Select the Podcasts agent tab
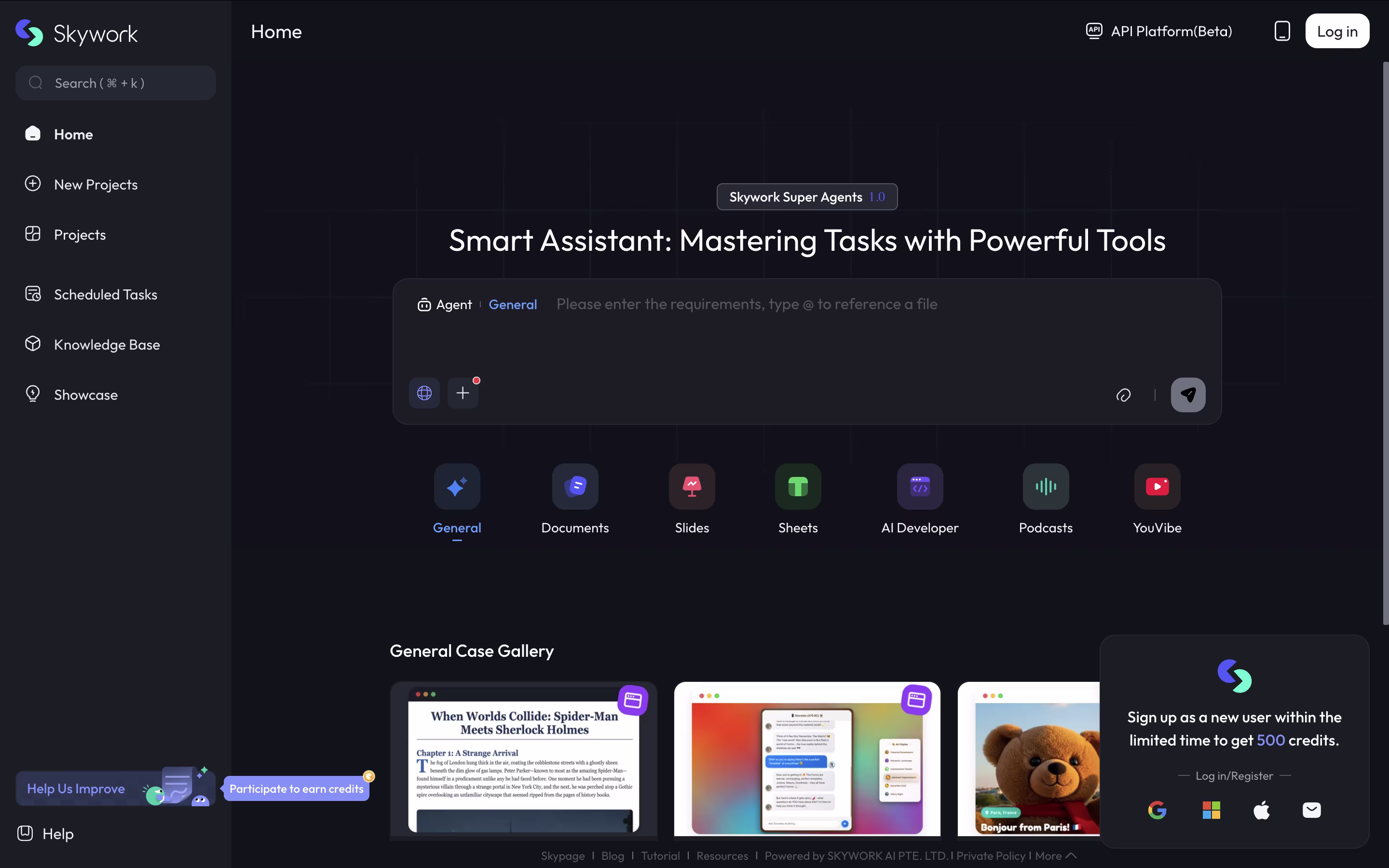 (x=1046, y=500)
